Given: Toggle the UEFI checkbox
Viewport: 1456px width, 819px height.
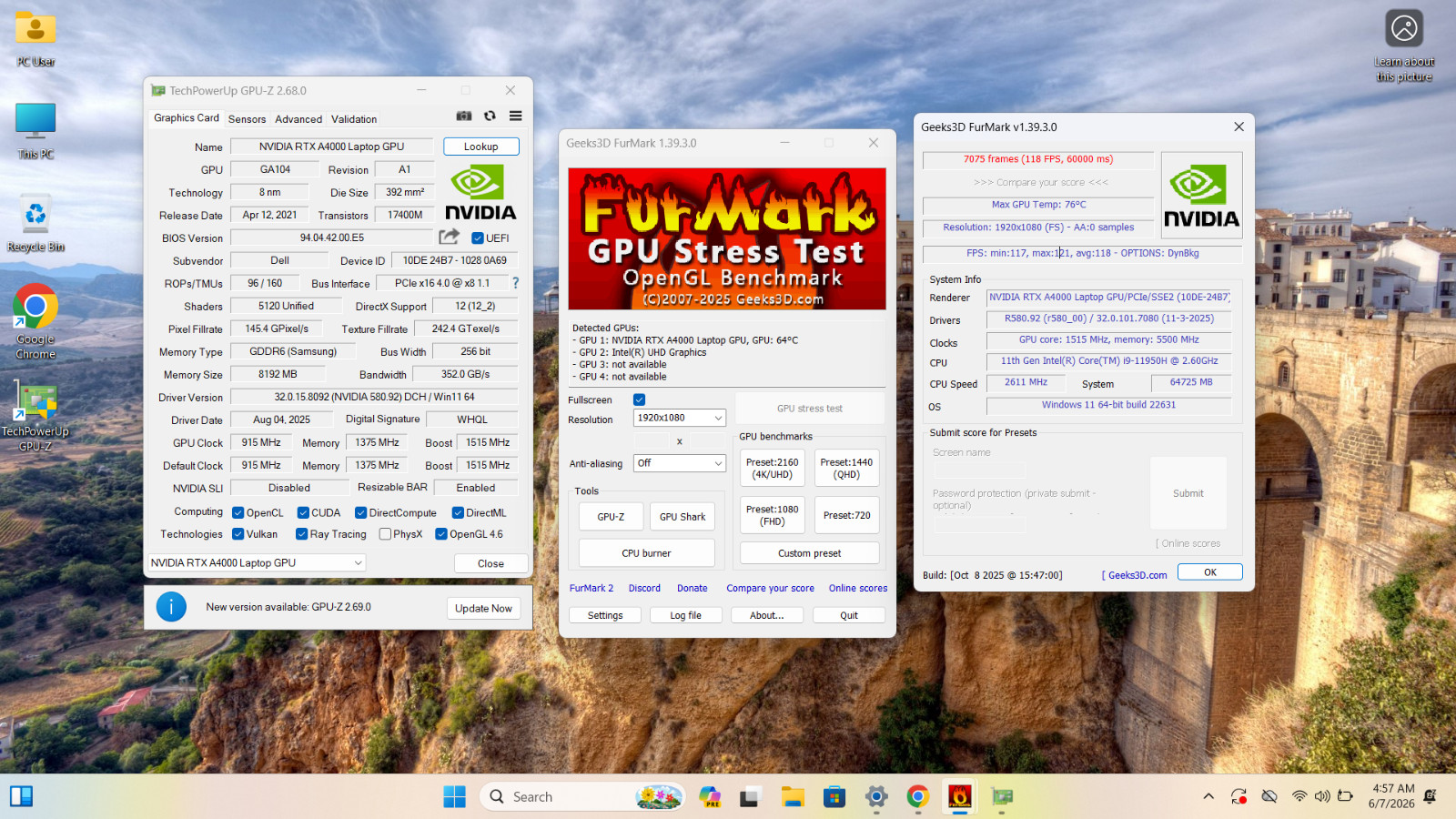Looking at the screenshot, I should (x=477, y=238).
